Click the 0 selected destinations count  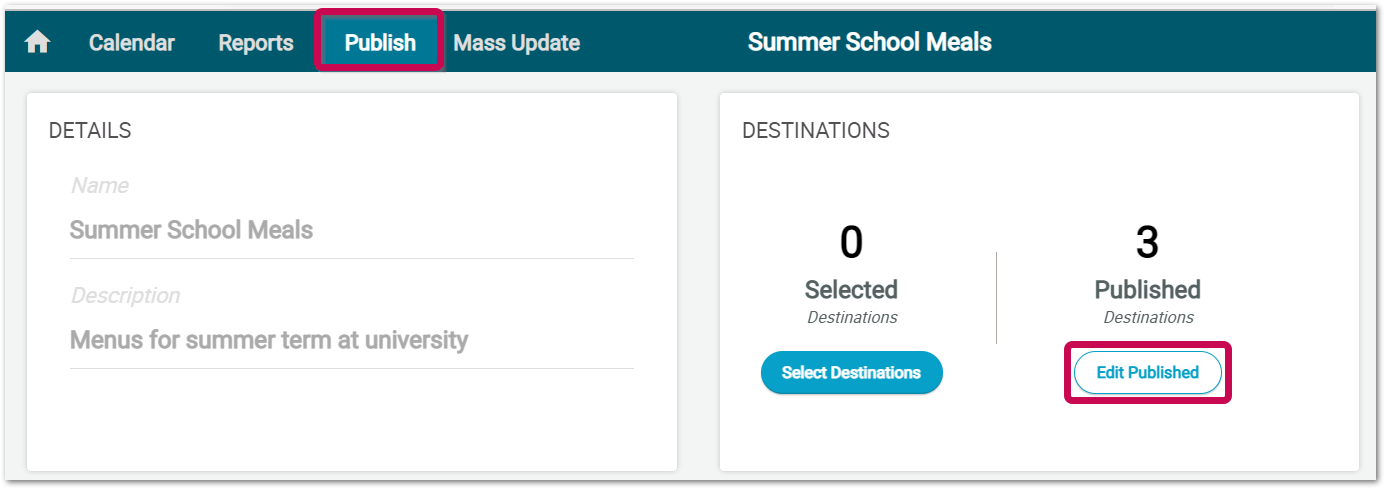pyautogui.click(x=851, y=243)
